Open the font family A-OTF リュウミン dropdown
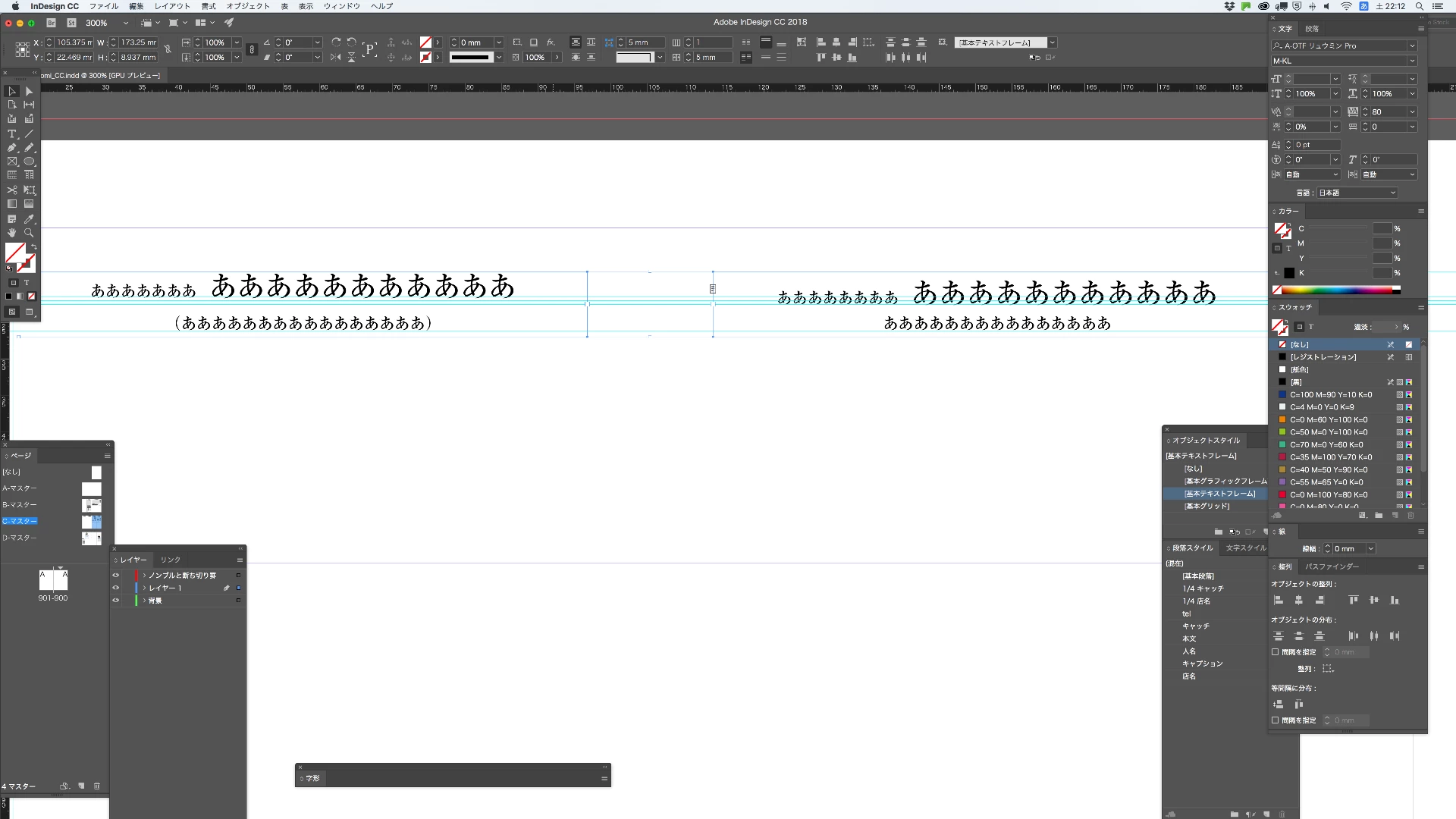 coord(1412,45)
